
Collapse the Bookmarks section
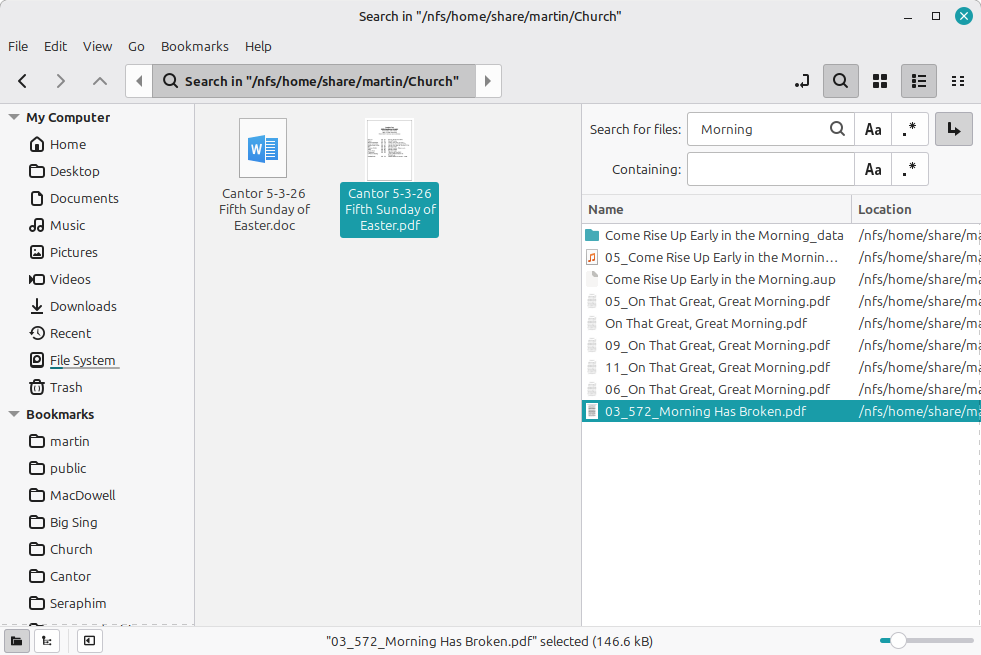click(x=14, y=414)
